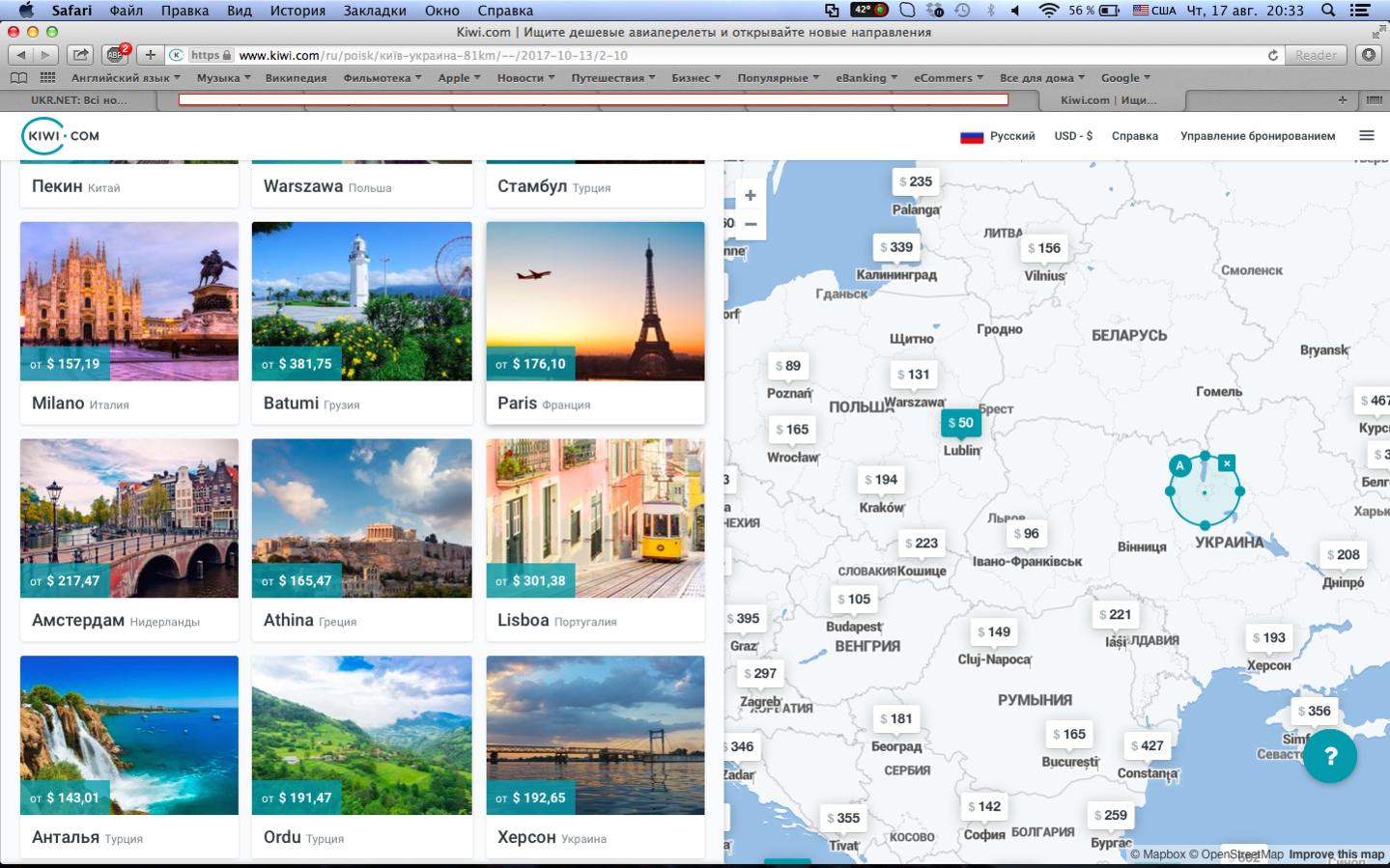Viewport: 1390px width, 868px height.
Task: Open the История menu in menu bar
Action: (x=297, y=11)
